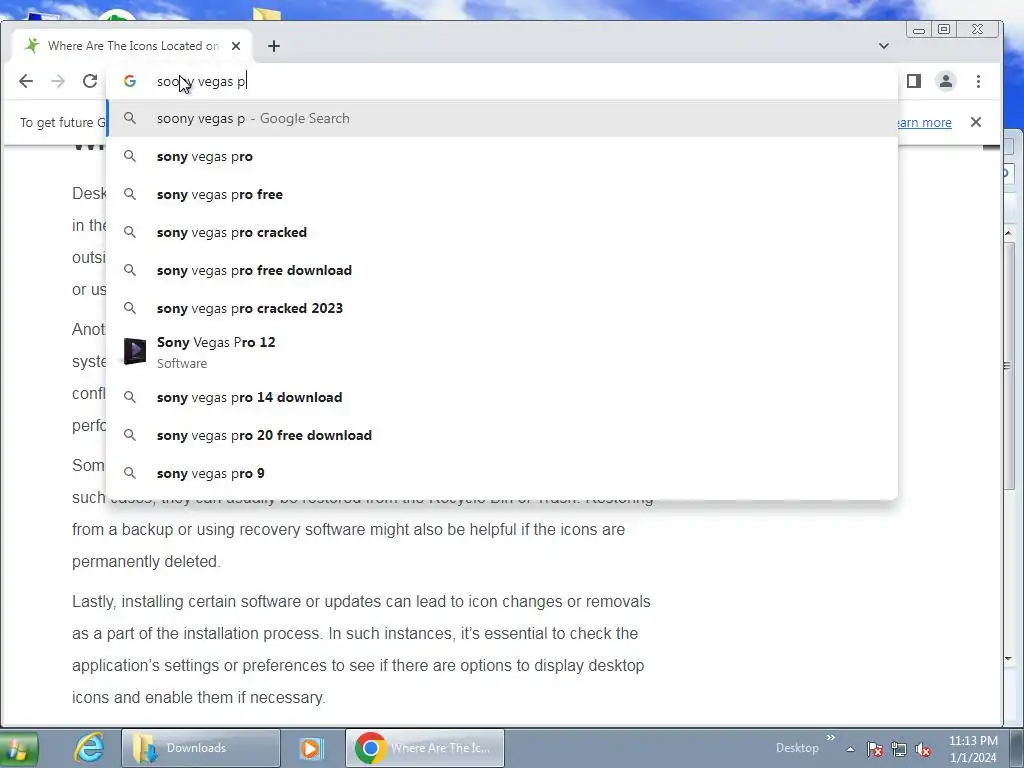Click the Desktop toolbar label in taskbar
1024x768 pixels.
click(x=797, y=748)
